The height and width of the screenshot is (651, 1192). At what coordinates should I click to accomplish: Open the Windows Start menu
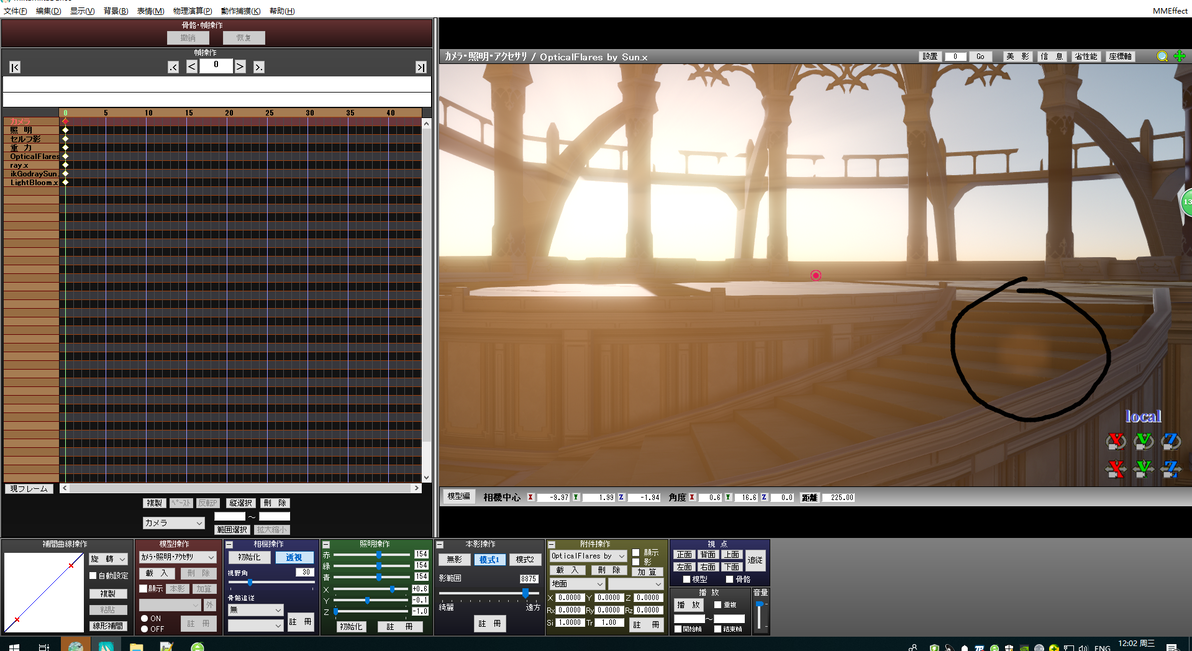click(13, 645)
